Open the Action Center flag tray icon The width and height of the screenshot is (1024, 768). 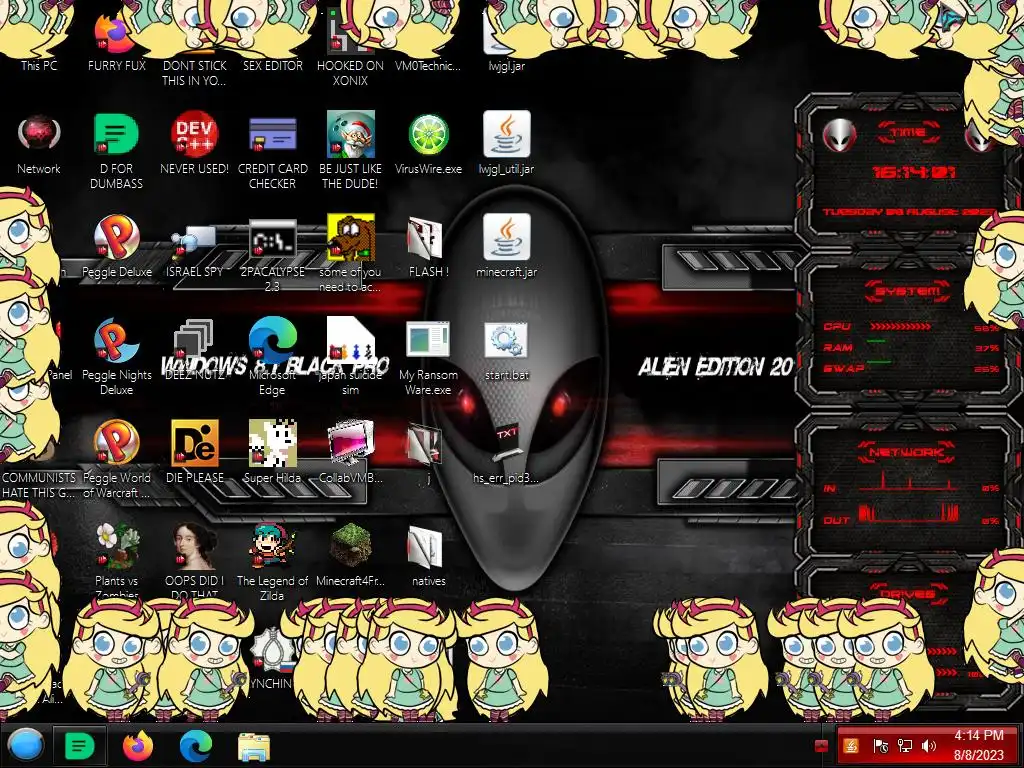coord(880,745)
